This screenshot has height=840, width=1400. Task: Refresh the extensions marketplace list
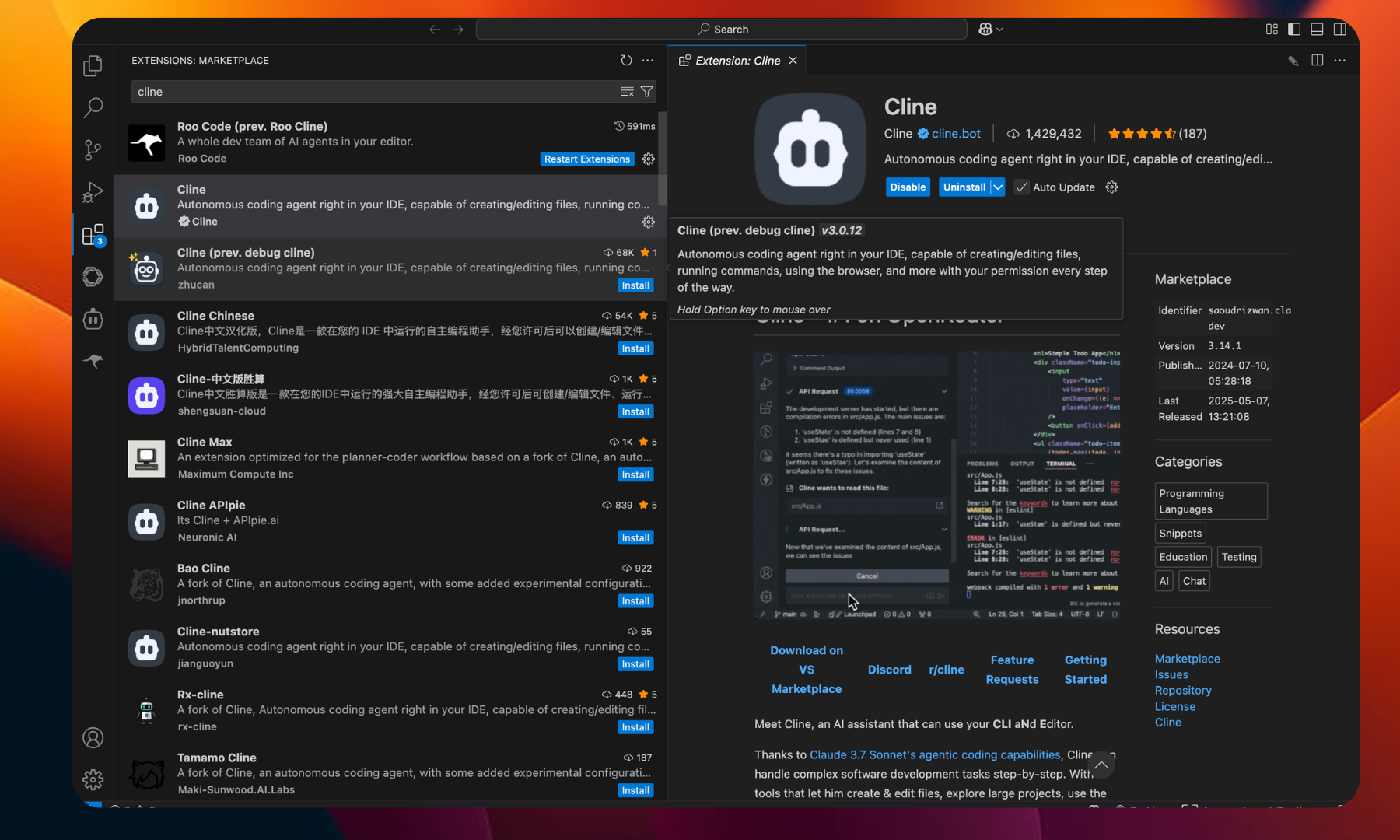[x=626, y=60]
